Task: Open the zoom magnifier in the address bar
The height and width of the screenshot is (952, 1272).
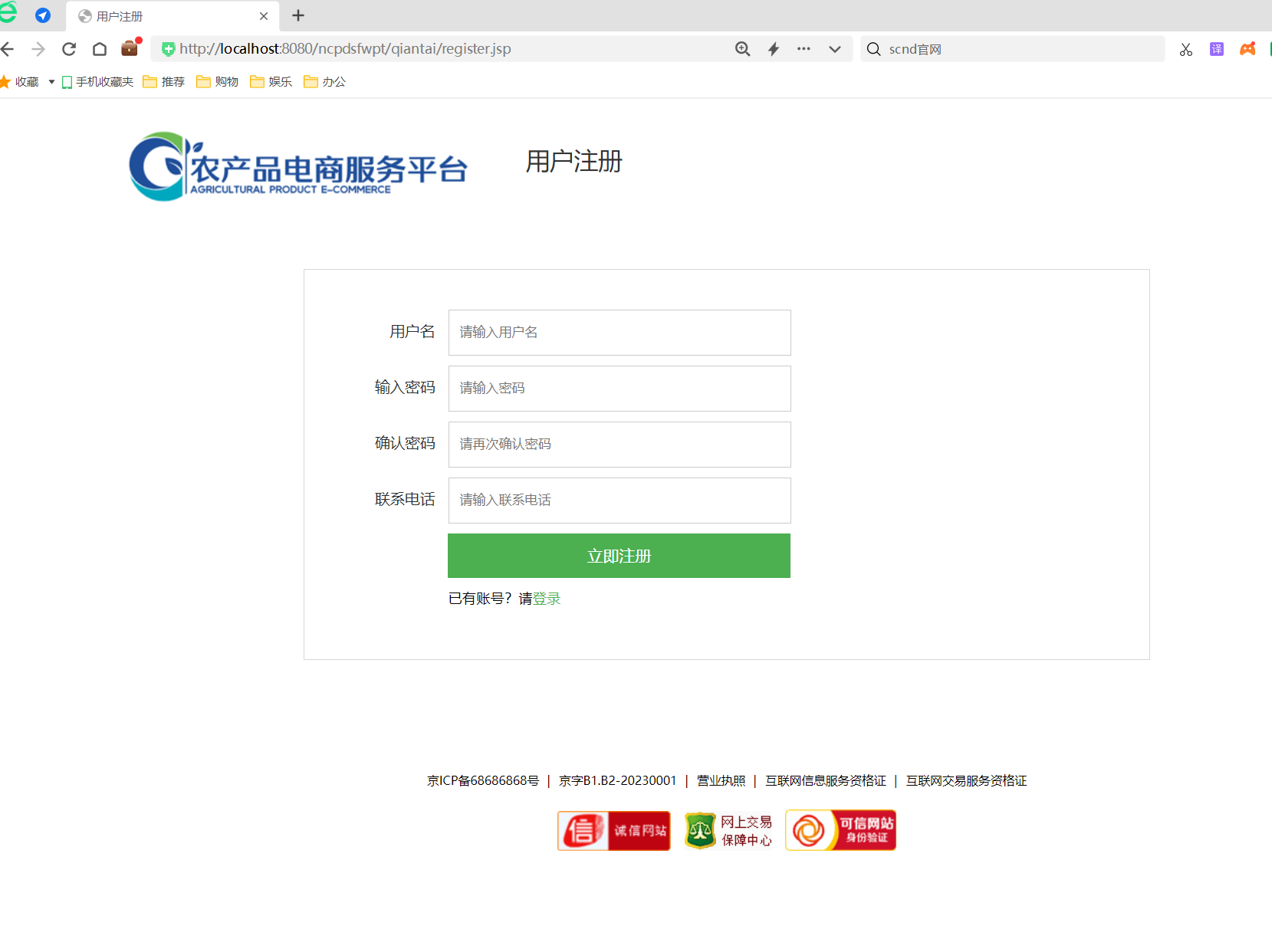Action: [x=742, y=49]
